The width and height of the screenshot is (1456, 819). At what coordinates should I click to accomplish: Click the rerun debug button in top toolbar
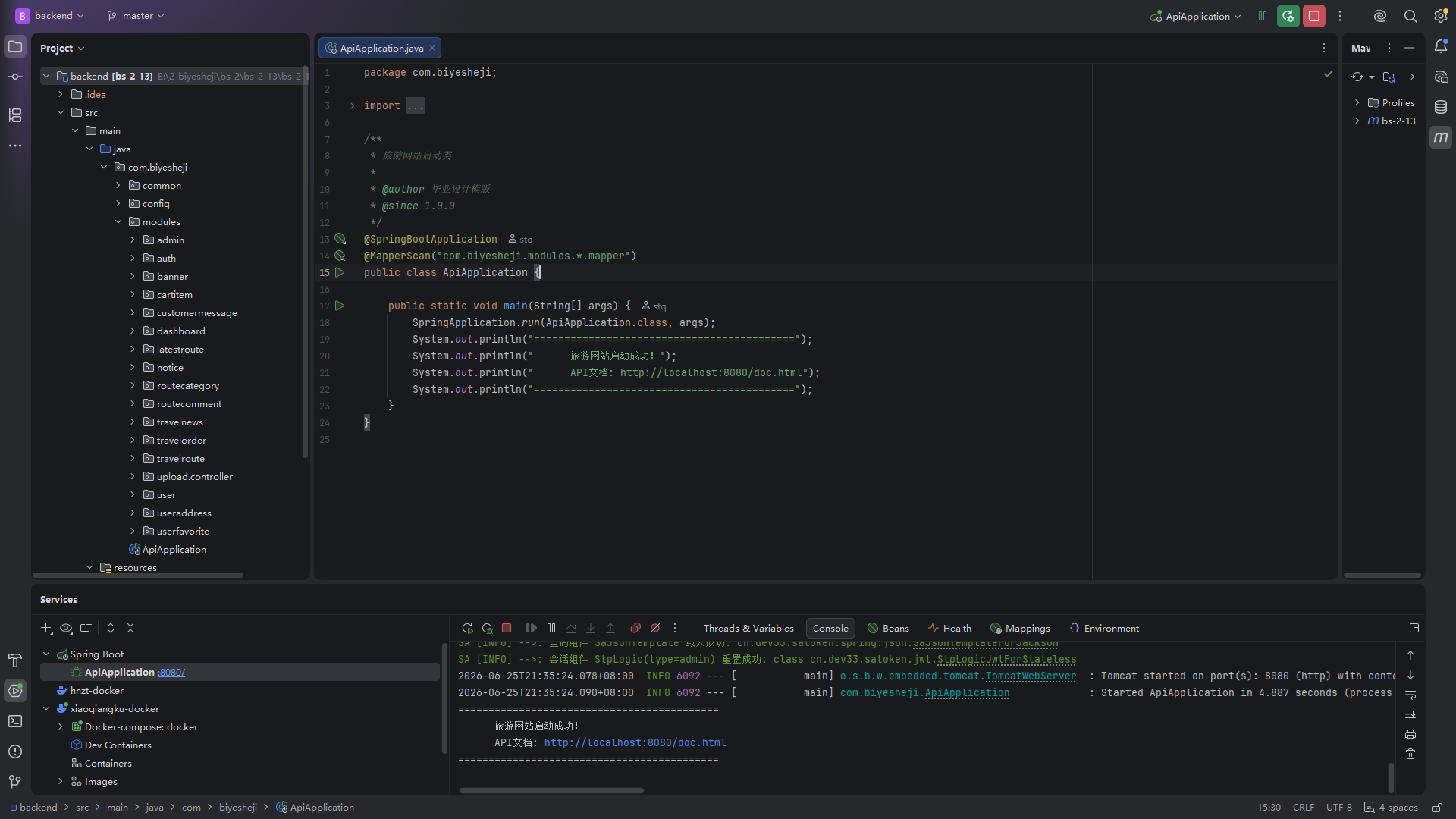(x=1288, y=16)
